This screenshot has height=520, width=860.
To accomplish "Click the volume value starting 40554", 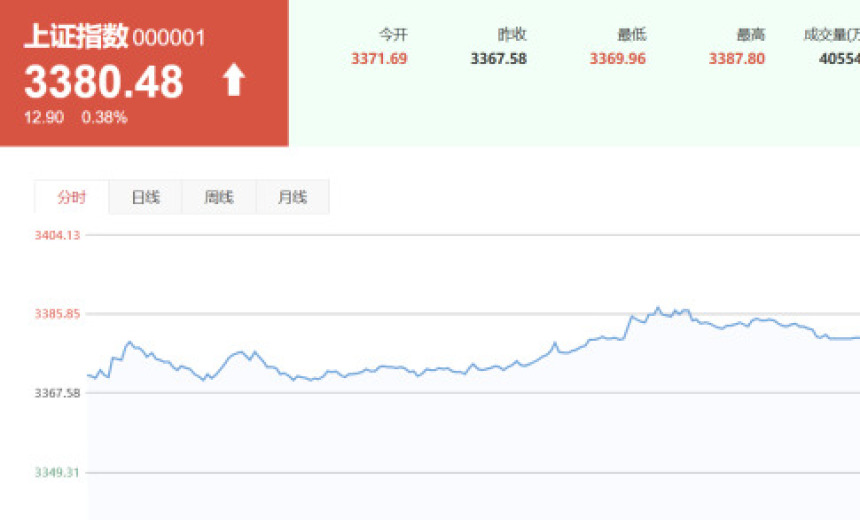I will click(839, 59).
